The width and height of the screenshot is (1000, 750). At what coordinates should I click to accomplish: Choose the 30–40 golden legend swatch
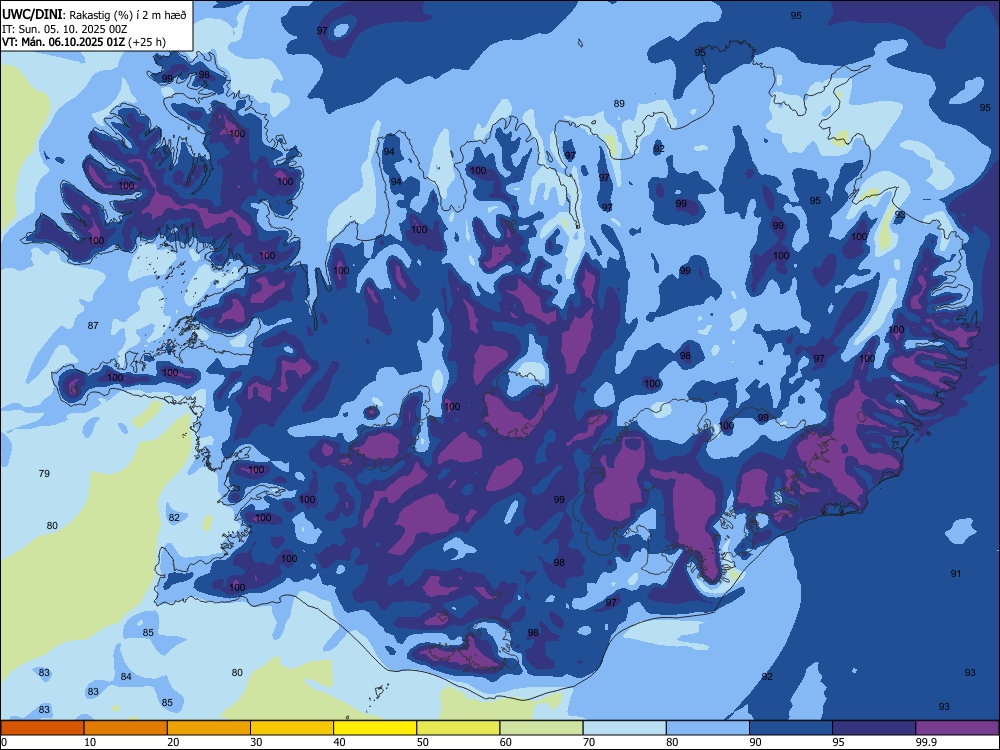point(292,728)
